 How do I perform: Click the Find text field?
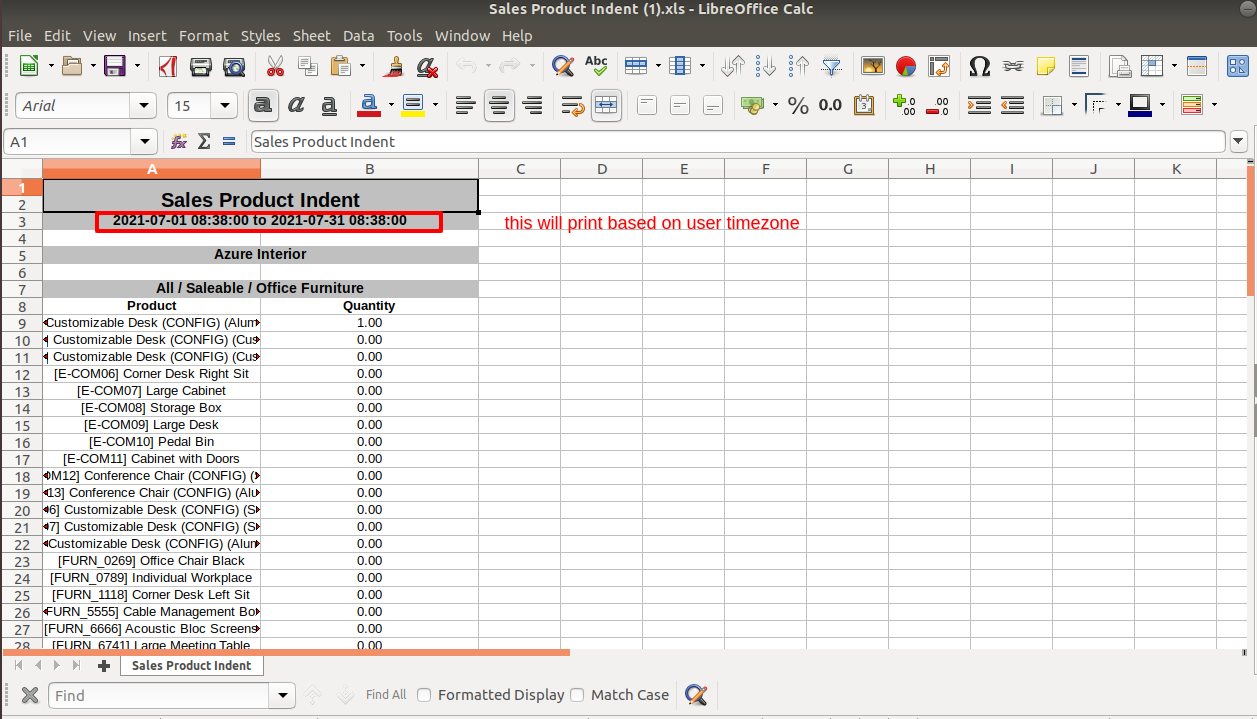coord(160,695)
